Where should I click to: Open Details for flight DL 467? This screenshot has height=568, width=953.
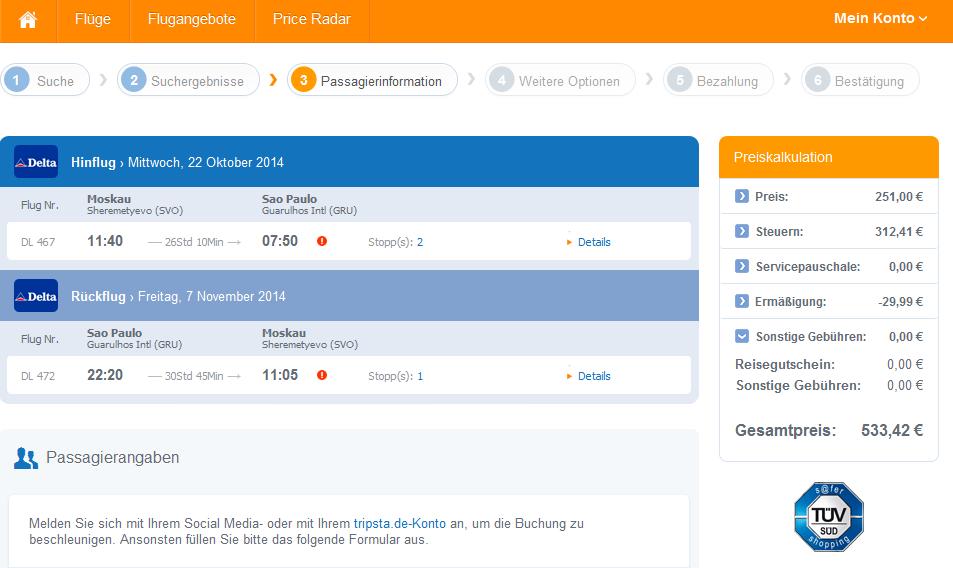[x=594, y=242]
